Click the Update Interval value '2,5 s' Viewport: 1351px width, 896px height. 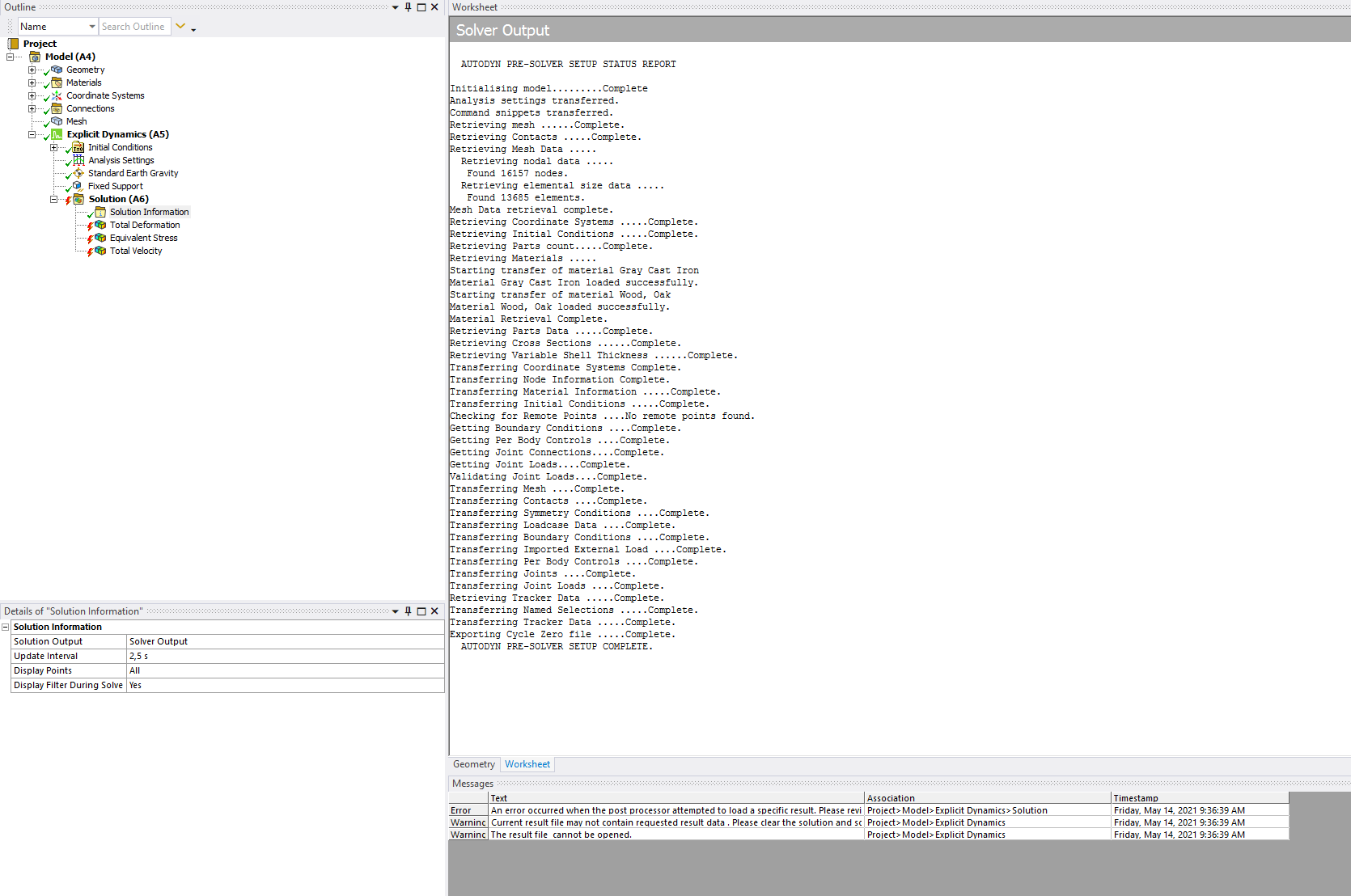pyautogui.click(x=286, y=656)
